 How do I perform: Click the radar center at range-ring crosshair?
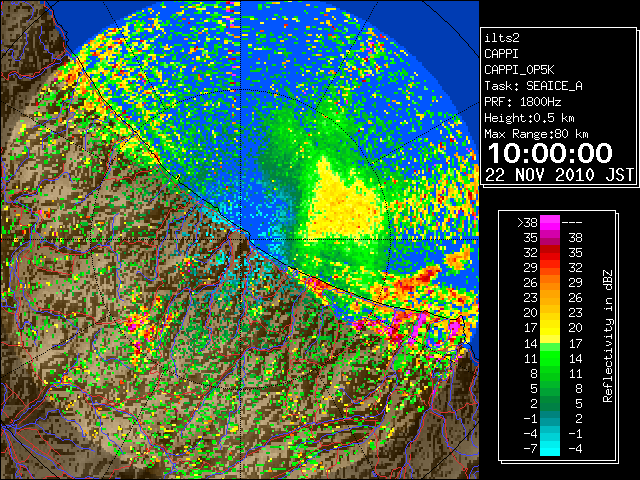241,239
